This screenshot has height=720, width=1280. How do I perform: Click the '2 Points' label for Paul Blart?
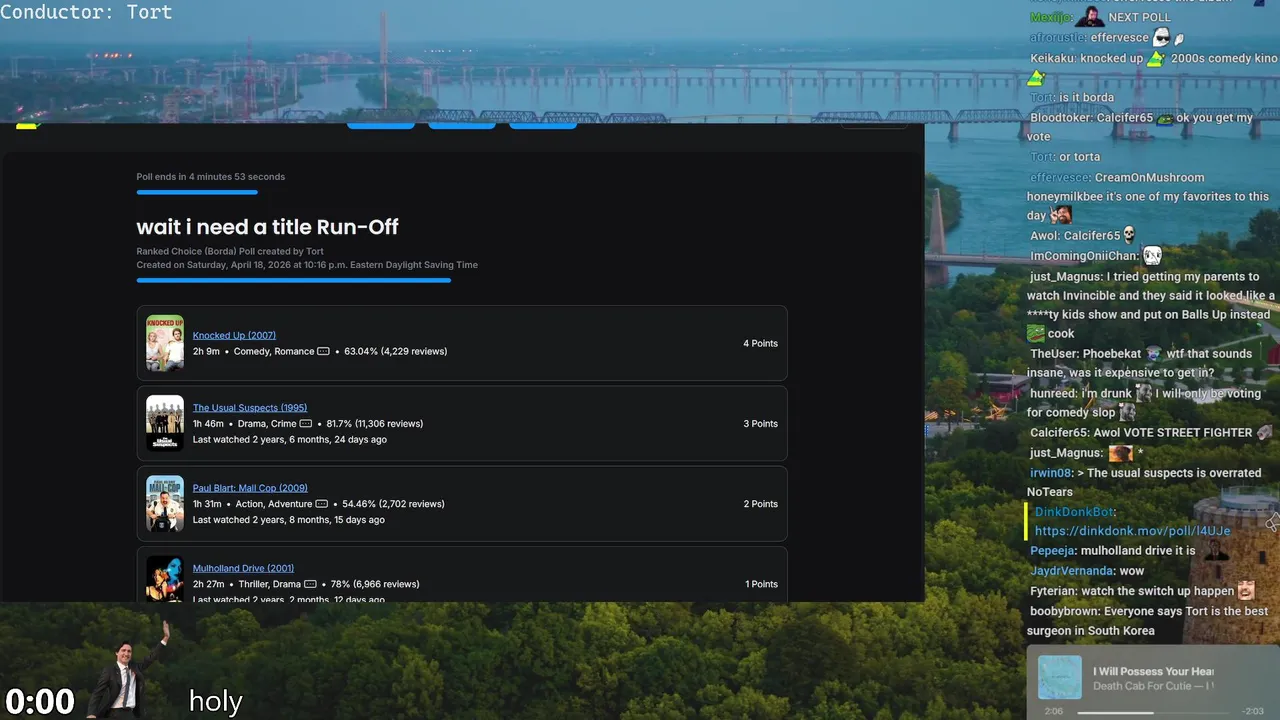point(760,504)
